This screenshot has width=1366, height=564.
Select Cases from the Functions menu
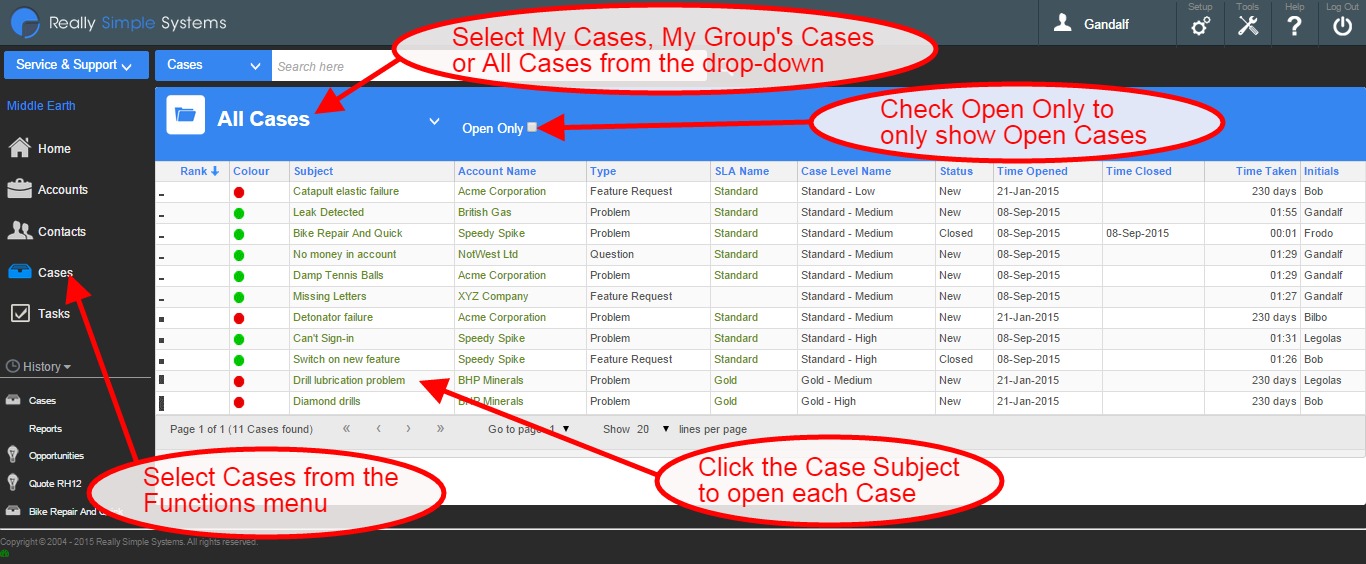tap(55, 272)
